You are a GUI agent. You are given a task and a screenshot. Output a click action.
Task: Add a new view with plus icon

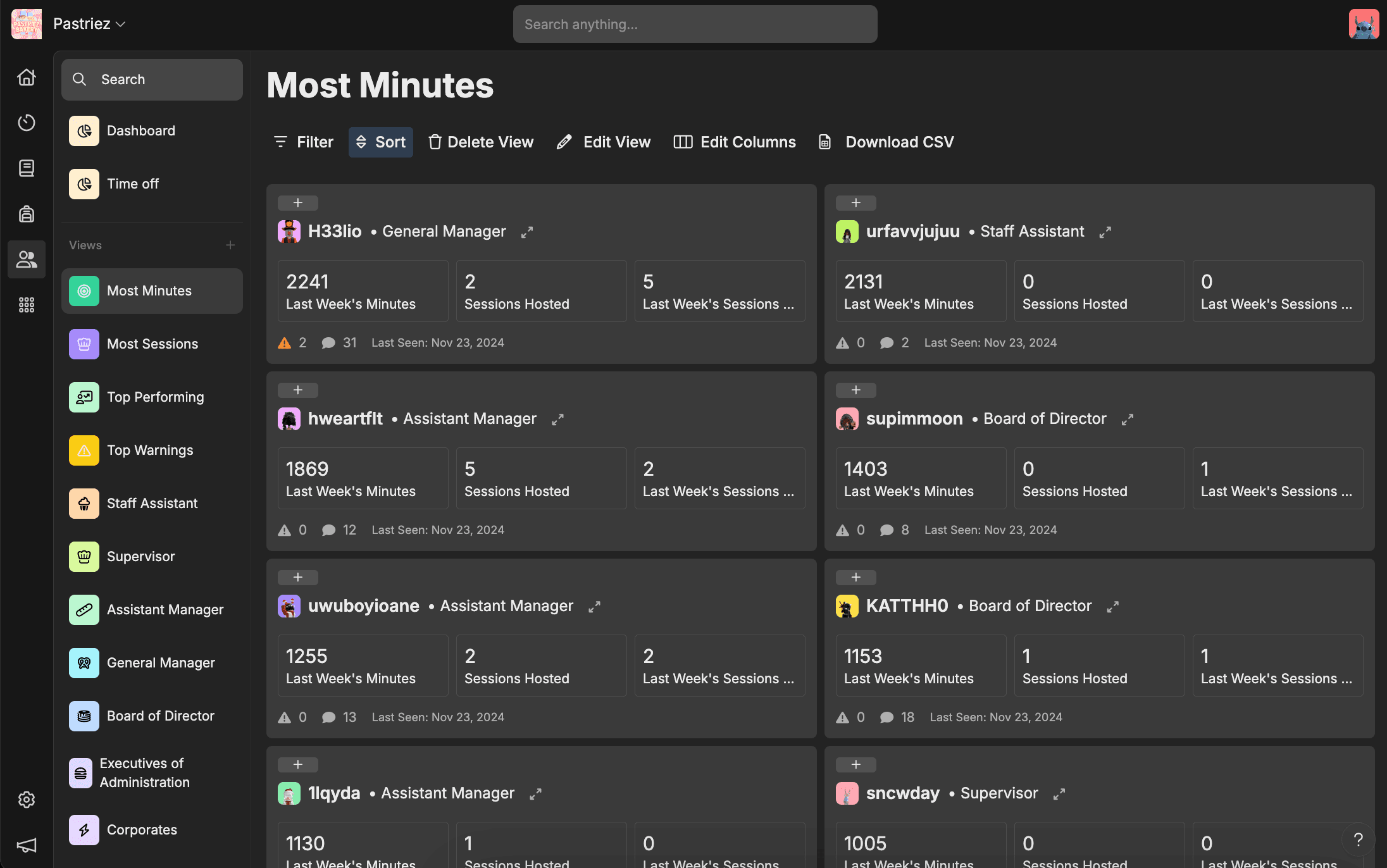230,245
